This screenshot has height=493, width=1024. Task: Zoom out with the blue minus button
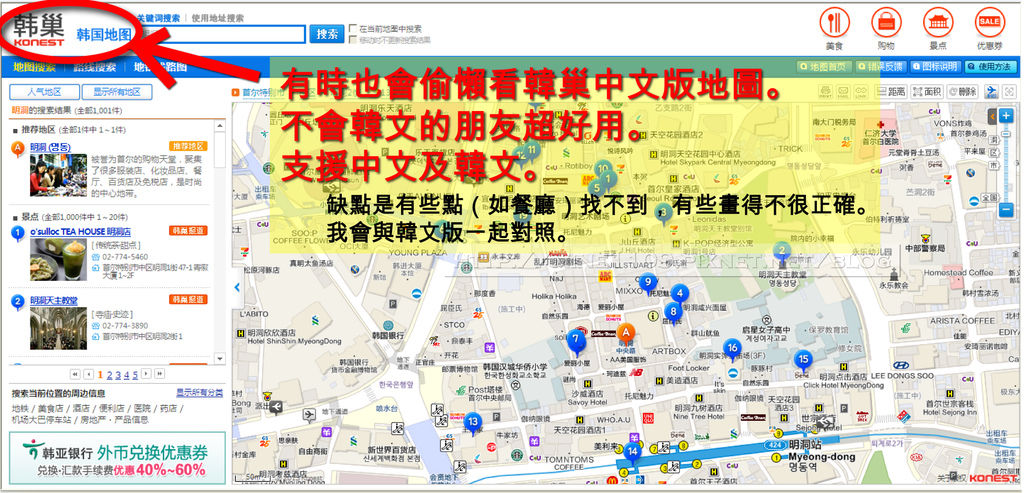point(1006,210)
